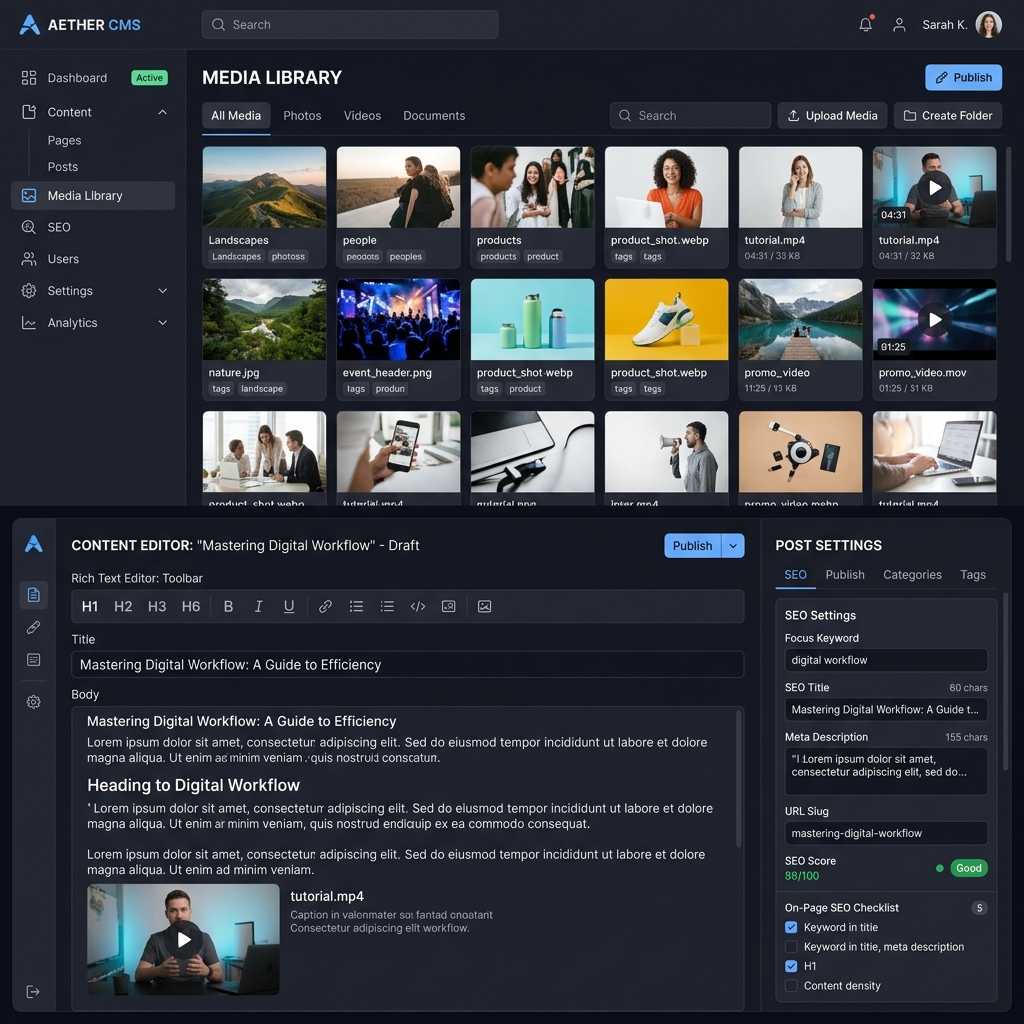Click the Analytics chart icon in sidebar
The width and height of the screenshot is (1024, 1024).
coord(29,323)
